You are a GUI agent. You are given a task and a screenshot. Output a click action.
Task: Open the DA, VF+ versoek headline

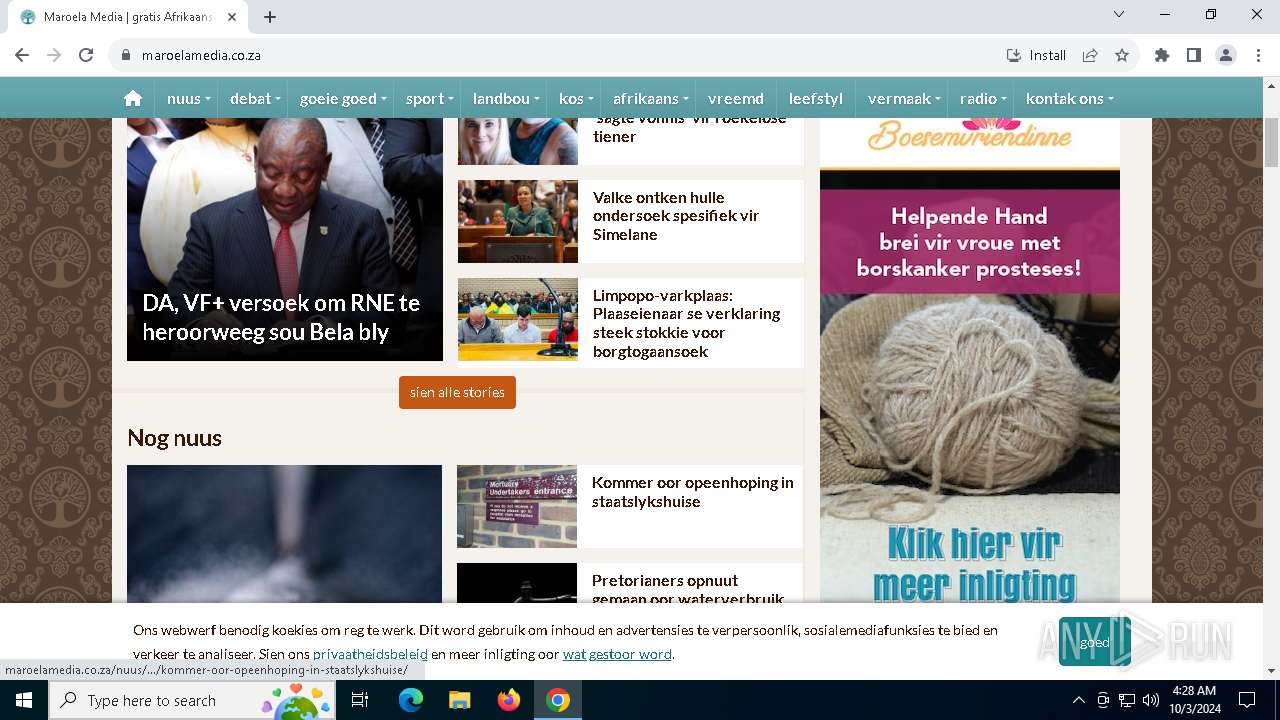[281, 317]
